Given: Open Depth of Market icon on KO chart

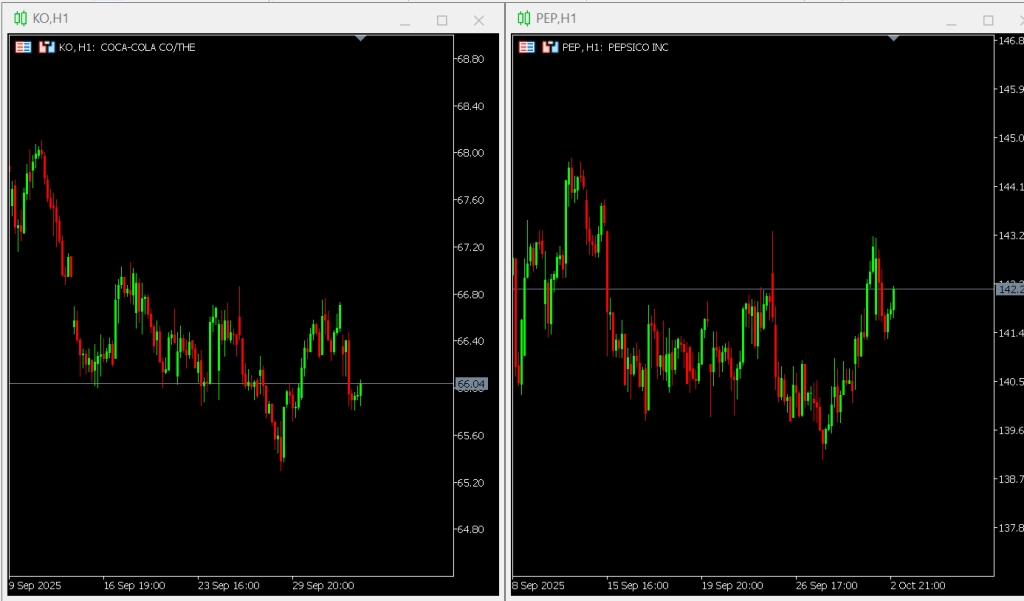Looking at the screenshot, I should pos(46,47).
